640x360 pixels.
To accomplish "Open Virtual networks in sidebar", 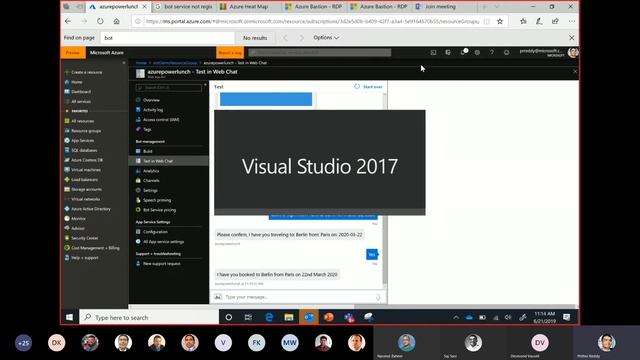I will click(x=85, y=199).
